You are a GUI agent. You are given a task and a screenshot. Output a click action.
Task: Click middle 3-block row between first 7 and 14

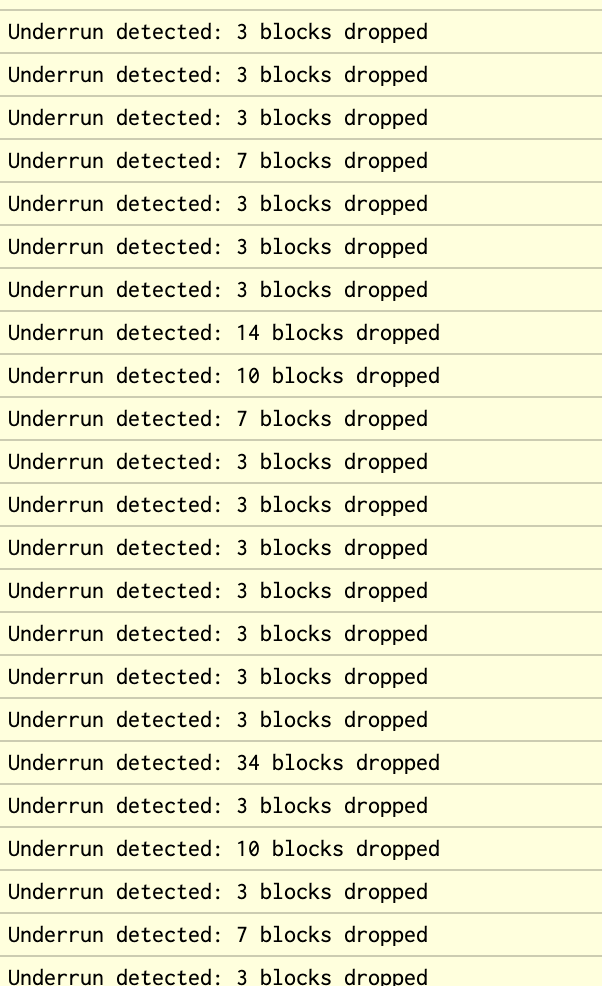[x=218, y=247]
